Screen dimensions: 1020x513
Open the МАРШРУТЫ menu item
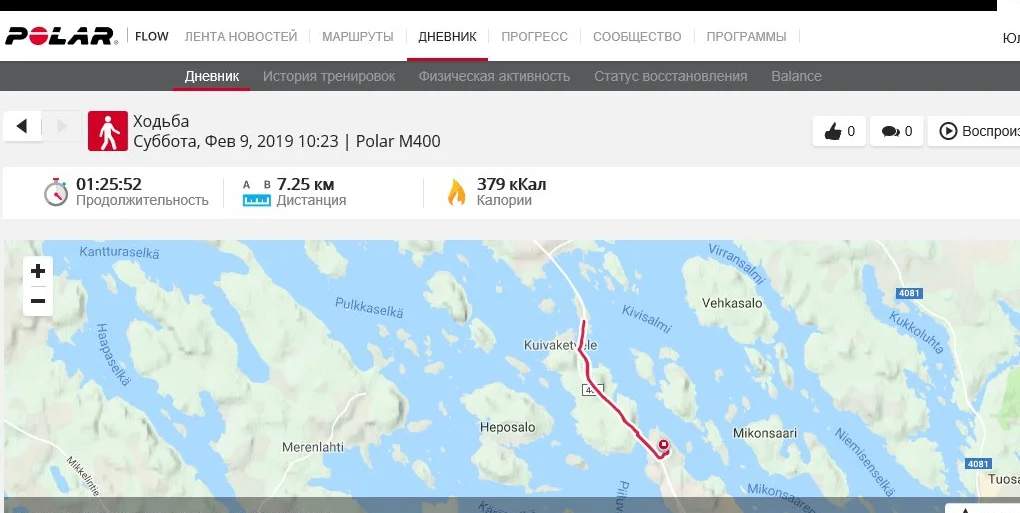tap(358, 36)
